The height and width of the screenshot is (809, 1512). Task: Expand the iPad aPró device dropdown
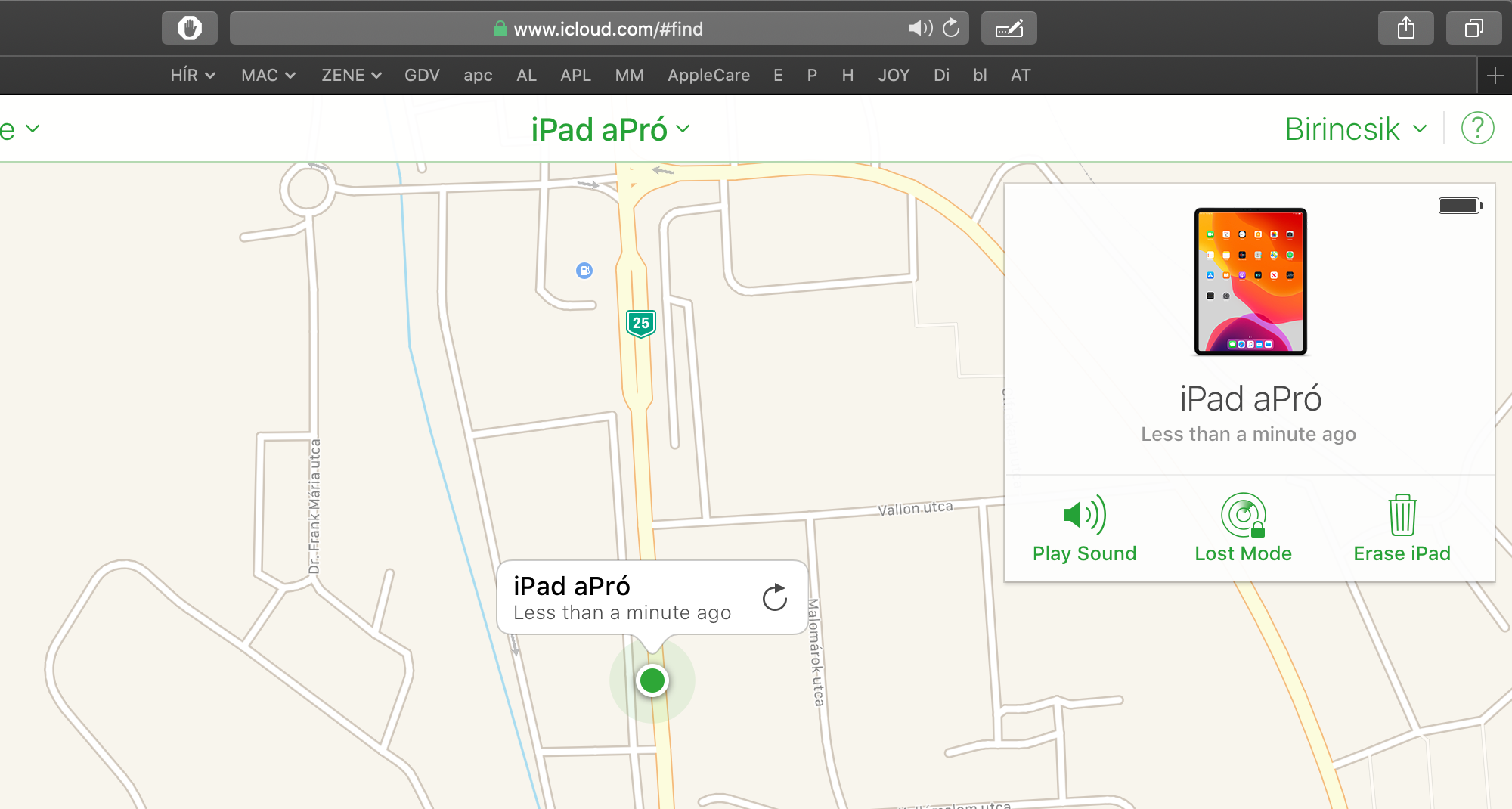(x=610, y=129)
